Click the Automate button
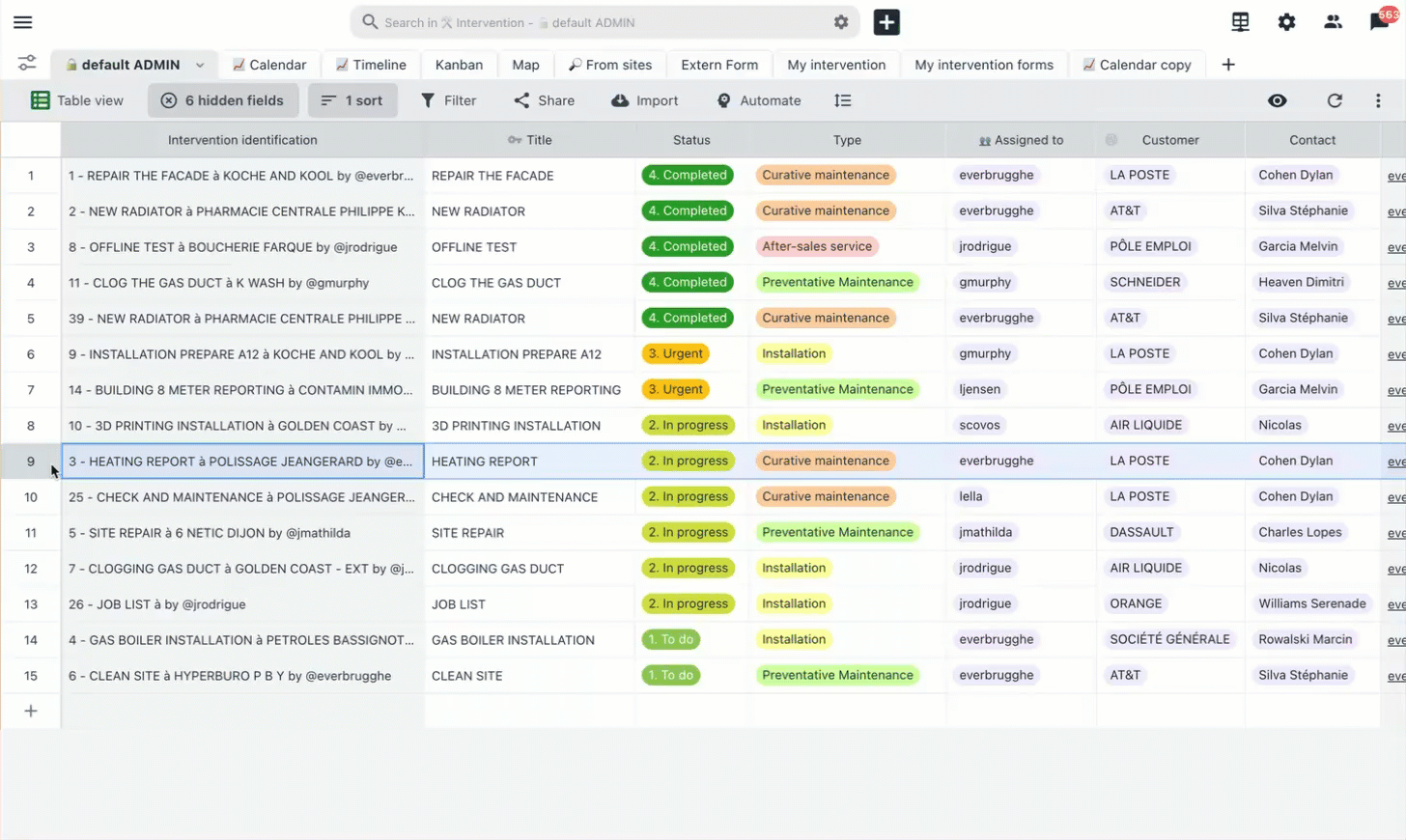 pyautogui.click(x=759, y=100)
